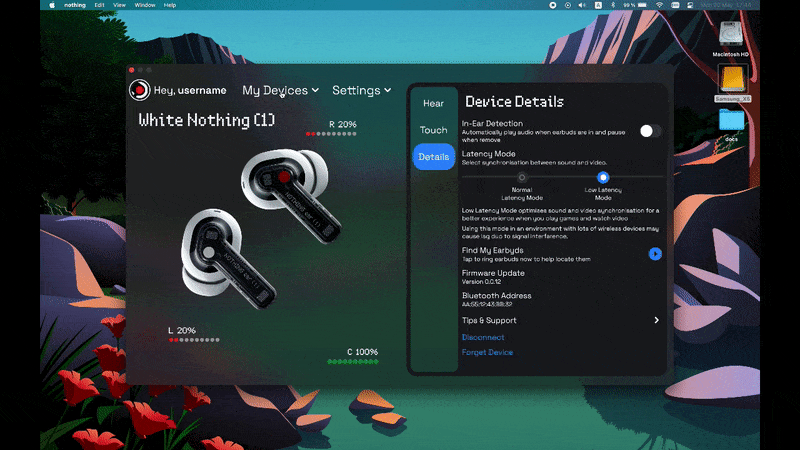The height and width of the screenshot is (450, 800).
Task: Click the left earbud battery indicator dots
Action: point(194,340)
